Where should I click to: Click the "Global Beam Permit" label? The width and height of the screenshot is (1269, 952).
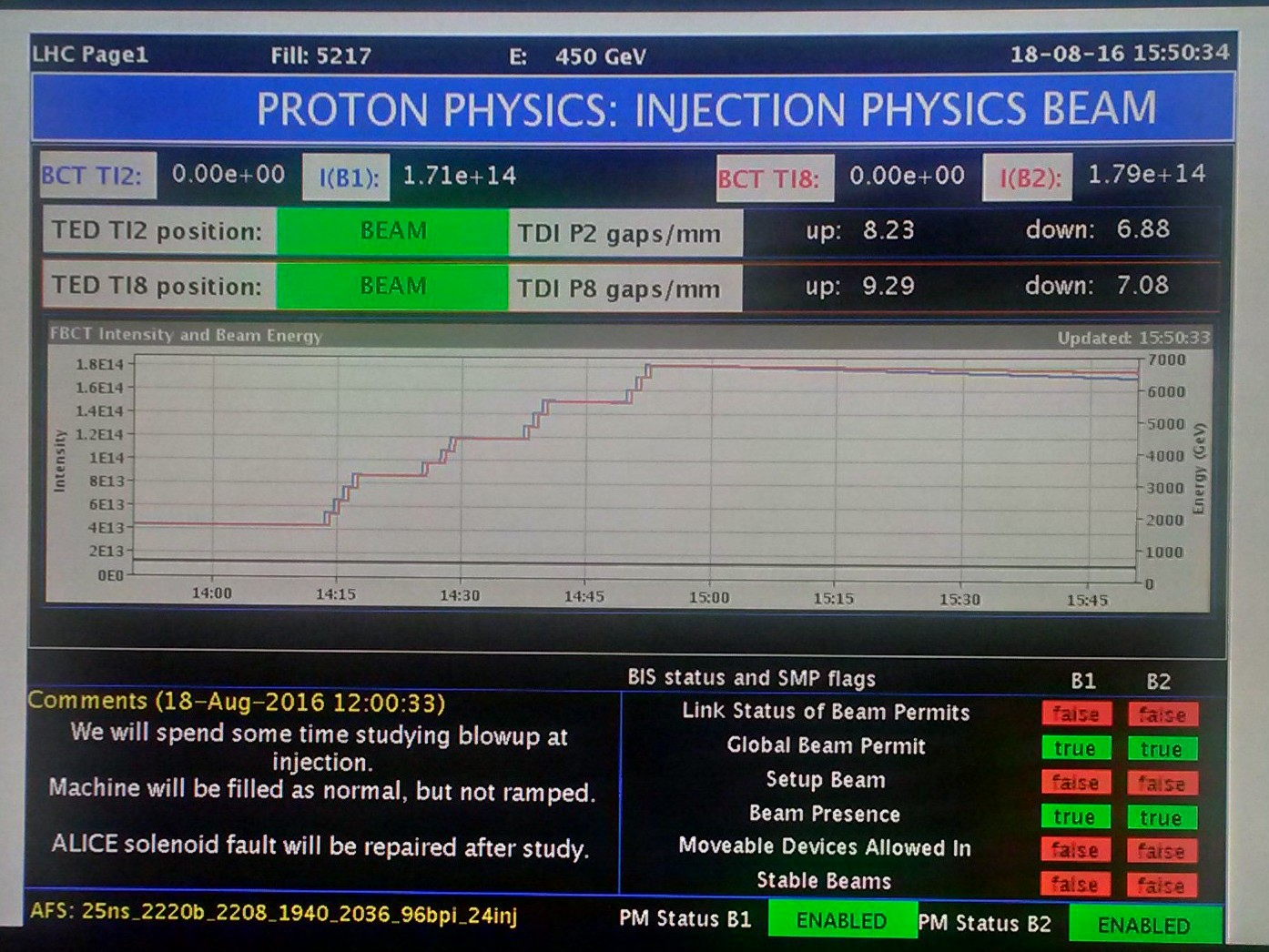click(827, 746)
